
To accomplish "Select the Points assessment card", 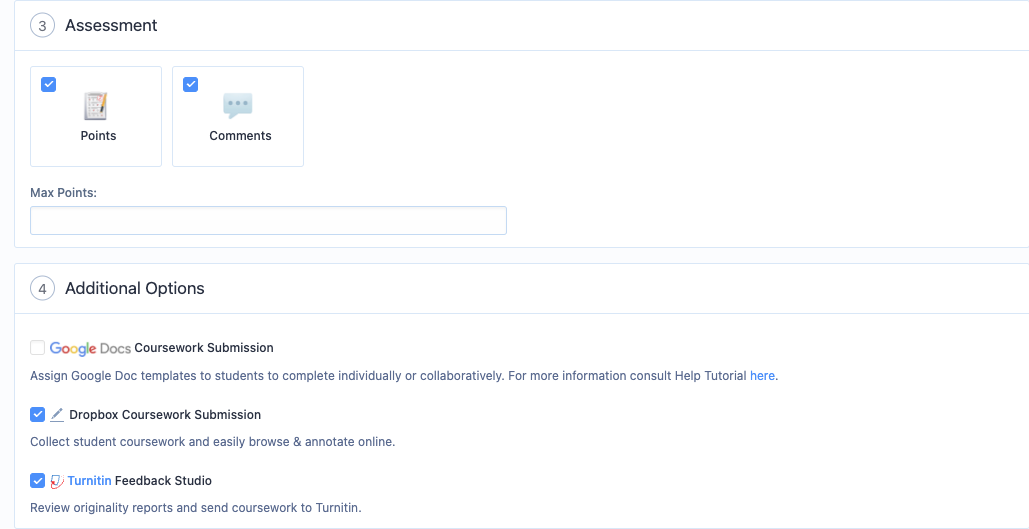I will coord(96,116).
